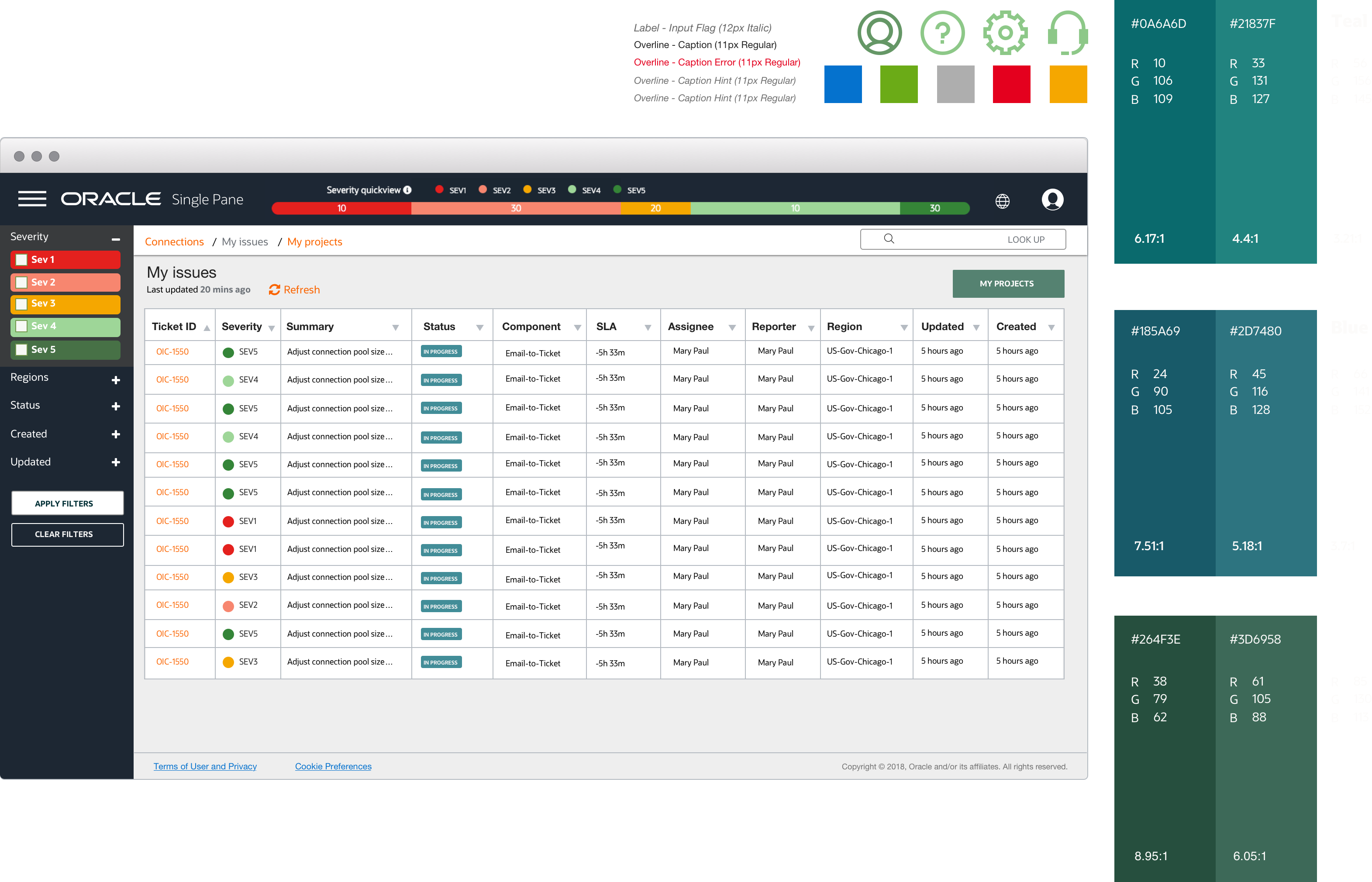The height and width of the screenshot is (882, 1372).
Task: Select the #0A6A6D teal color swatch
Action: click(x=1164, y=132)
